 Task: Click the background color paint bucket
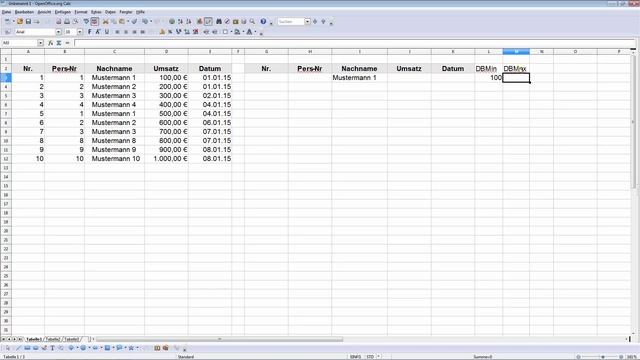point(237,32)
